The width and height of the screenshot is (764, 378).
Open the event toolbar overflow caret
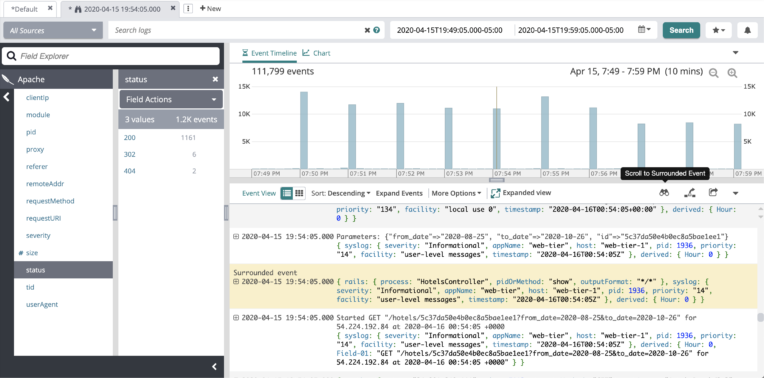point(736,193)
